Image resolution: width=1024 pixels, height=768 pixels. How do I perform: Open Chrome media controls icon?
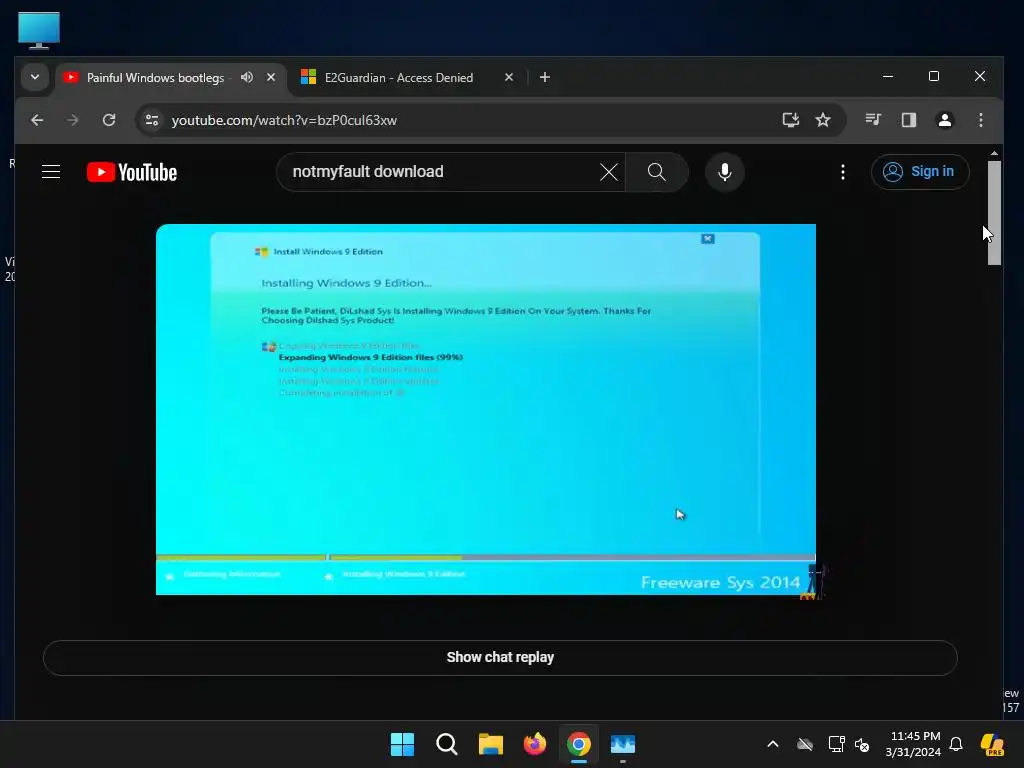873,120
